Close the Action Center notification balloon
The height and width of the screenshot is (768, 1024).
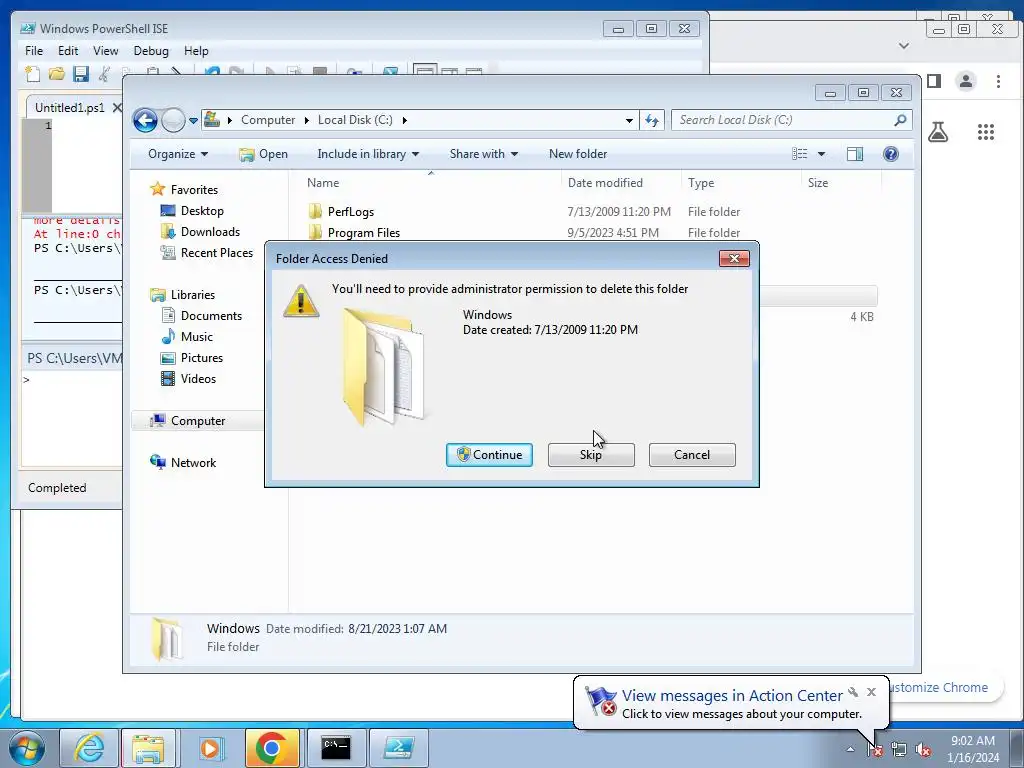(x=871, y=692)
